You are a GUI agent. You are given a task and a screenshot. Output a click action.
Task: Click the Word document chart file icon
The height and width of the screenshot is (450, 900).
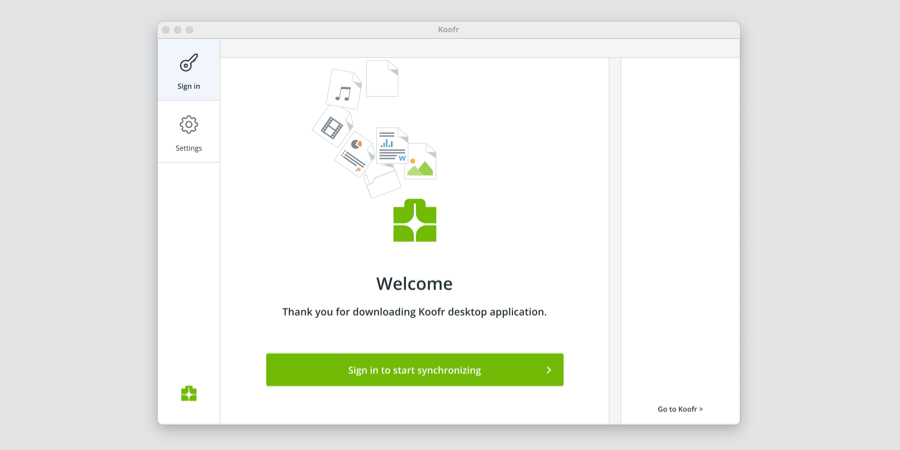tap(392, 146)
